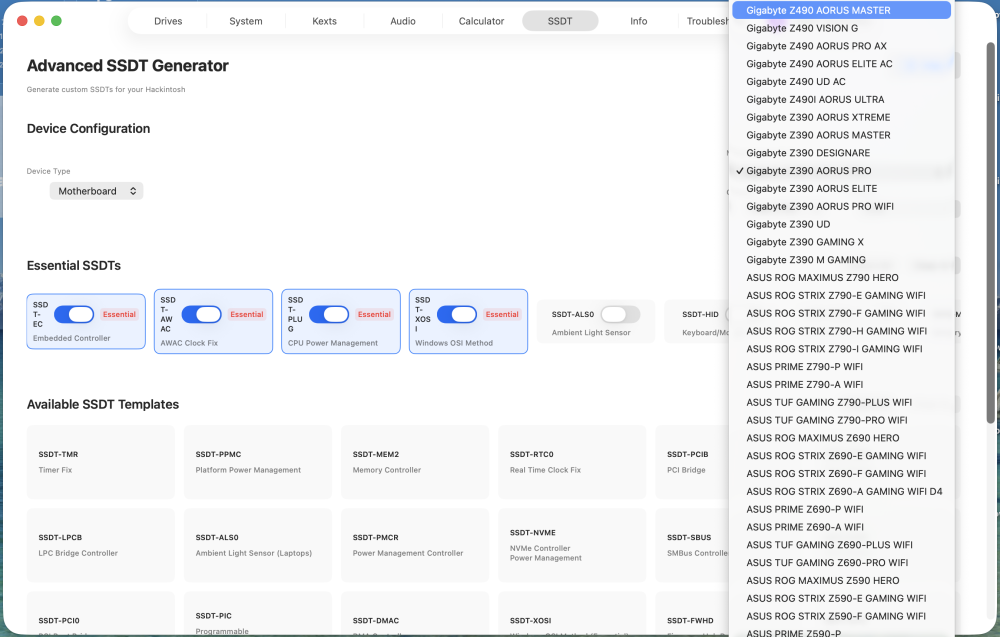Image resolution: width=1000 pixels, height=637 pixels.
Task: Choose ASUS ROG STRIX Z690-F GAMING WIFI
Action: pyautogui.click(x=841, y=474)
